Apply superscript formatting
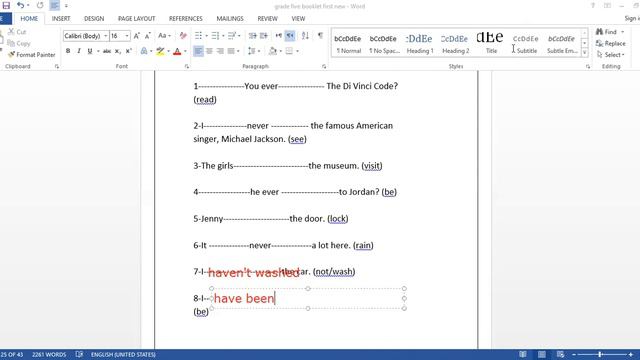 coord(129,51)
